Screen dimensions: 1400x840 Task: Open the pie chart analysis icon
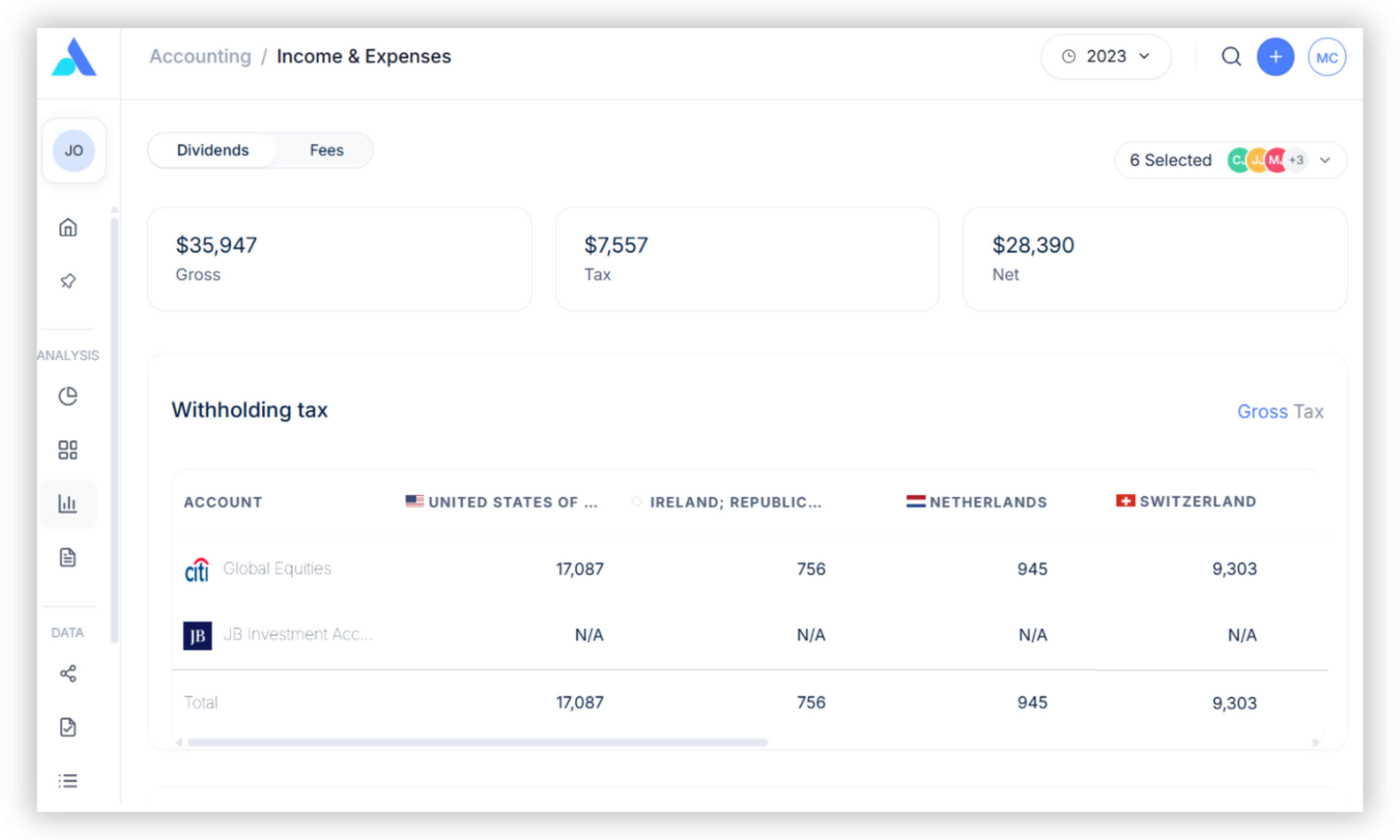coord(68,396)
